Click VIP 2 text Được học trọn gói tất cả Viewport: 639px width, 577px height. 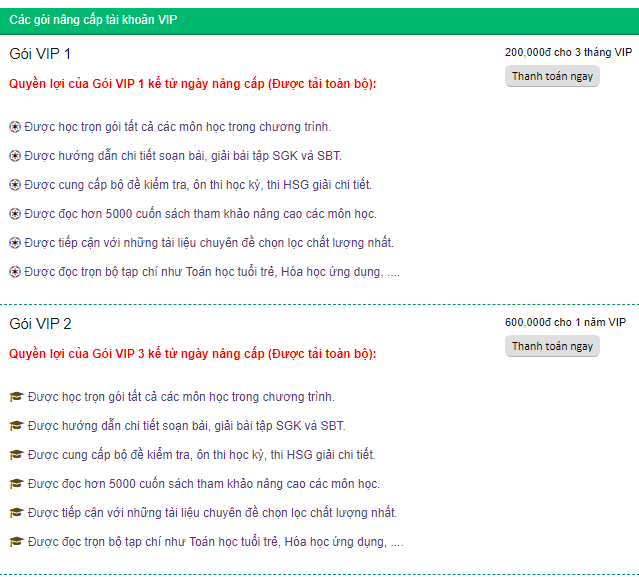coord(181,397)
